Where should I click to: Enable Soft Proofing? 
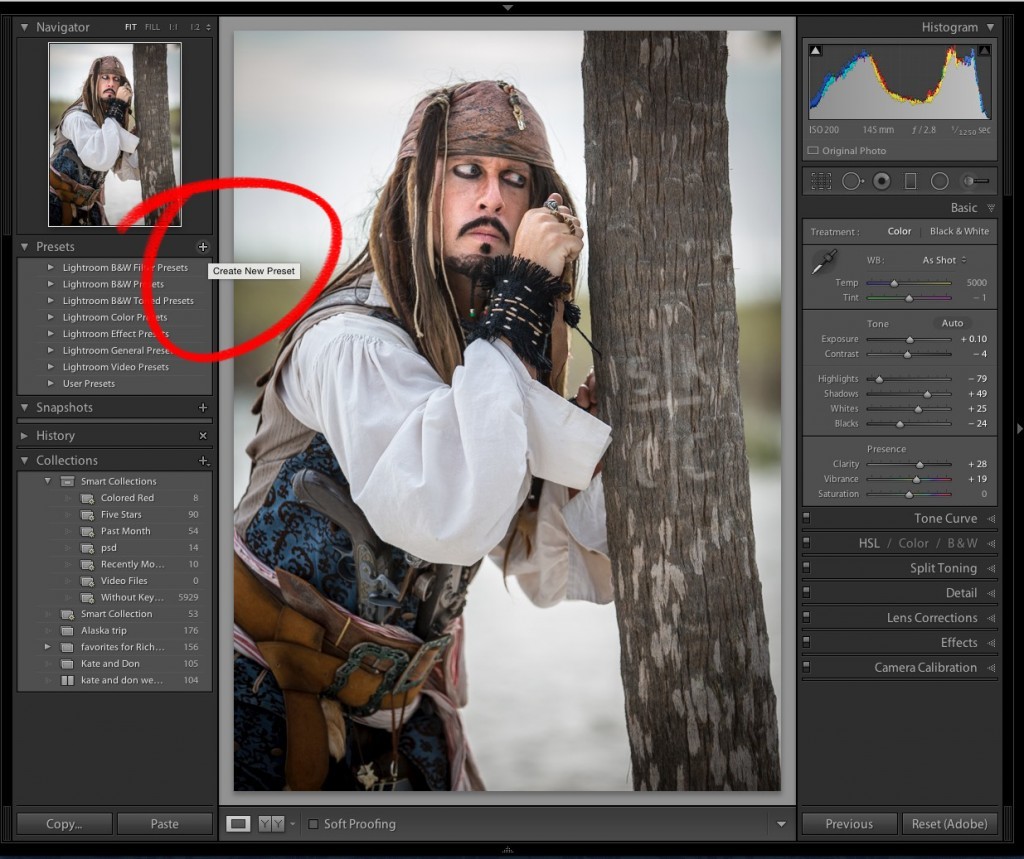click(314, 824)
